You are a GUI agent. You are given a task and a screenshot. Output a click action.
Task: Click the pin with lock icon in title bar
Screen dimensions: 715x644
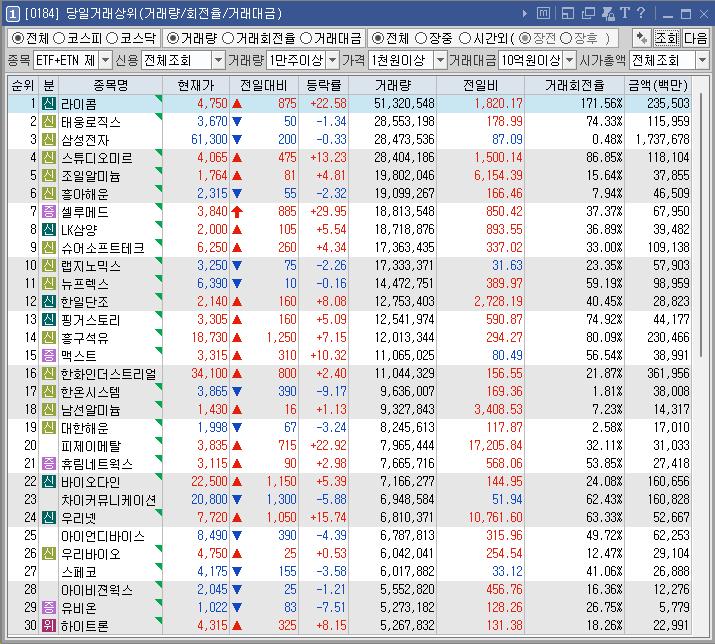tap(608, 13)
